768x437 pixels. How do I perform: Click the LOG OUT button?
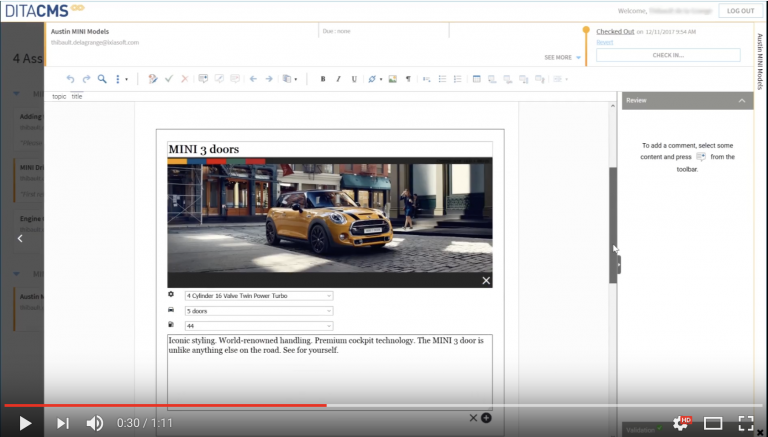(740, 11)
